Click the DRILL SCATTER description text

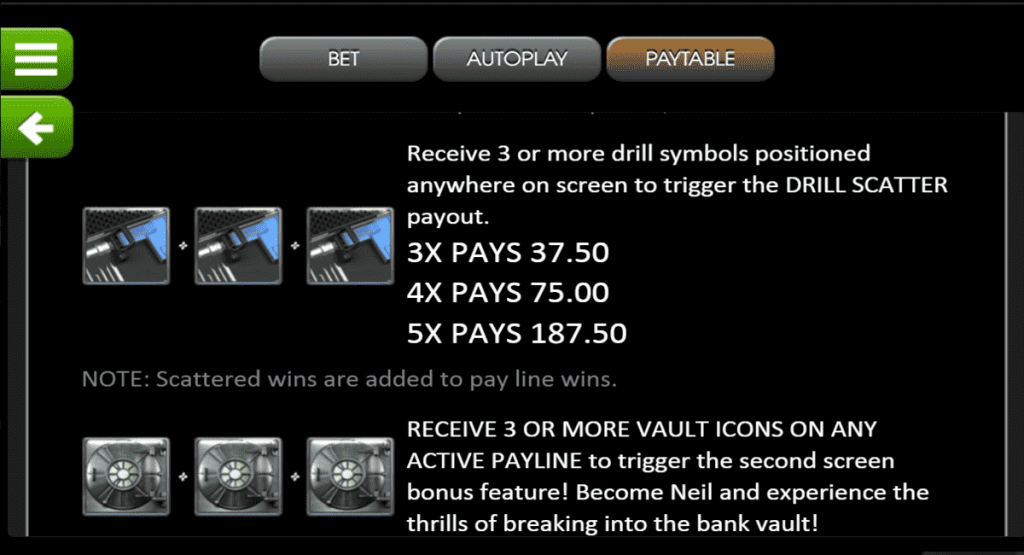(x=677, y=185)
